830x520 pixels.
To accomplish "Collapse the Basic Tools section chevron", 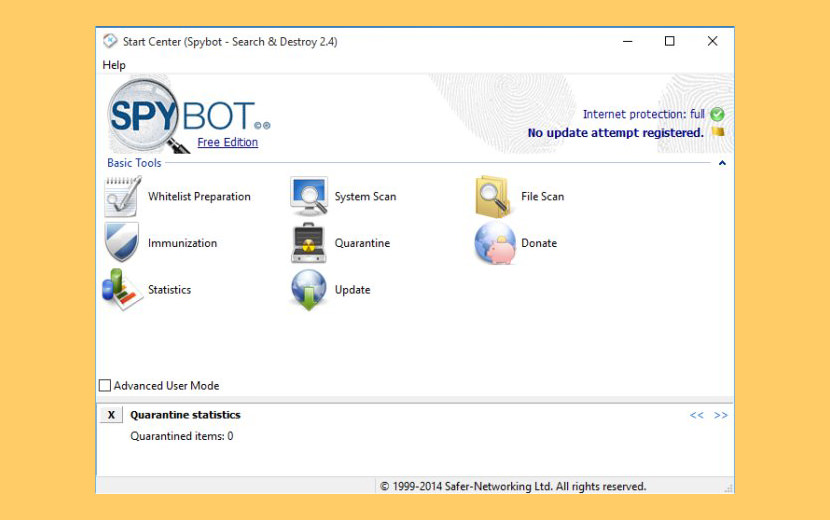I will coord(722,163).
